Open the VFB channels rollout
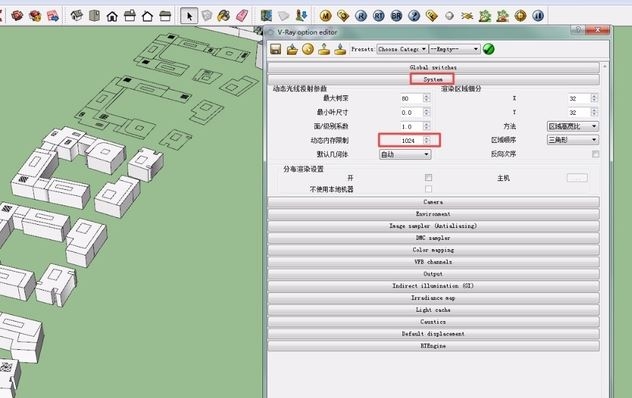This screenshot has width=632, height=398. (x=433, y=262)
